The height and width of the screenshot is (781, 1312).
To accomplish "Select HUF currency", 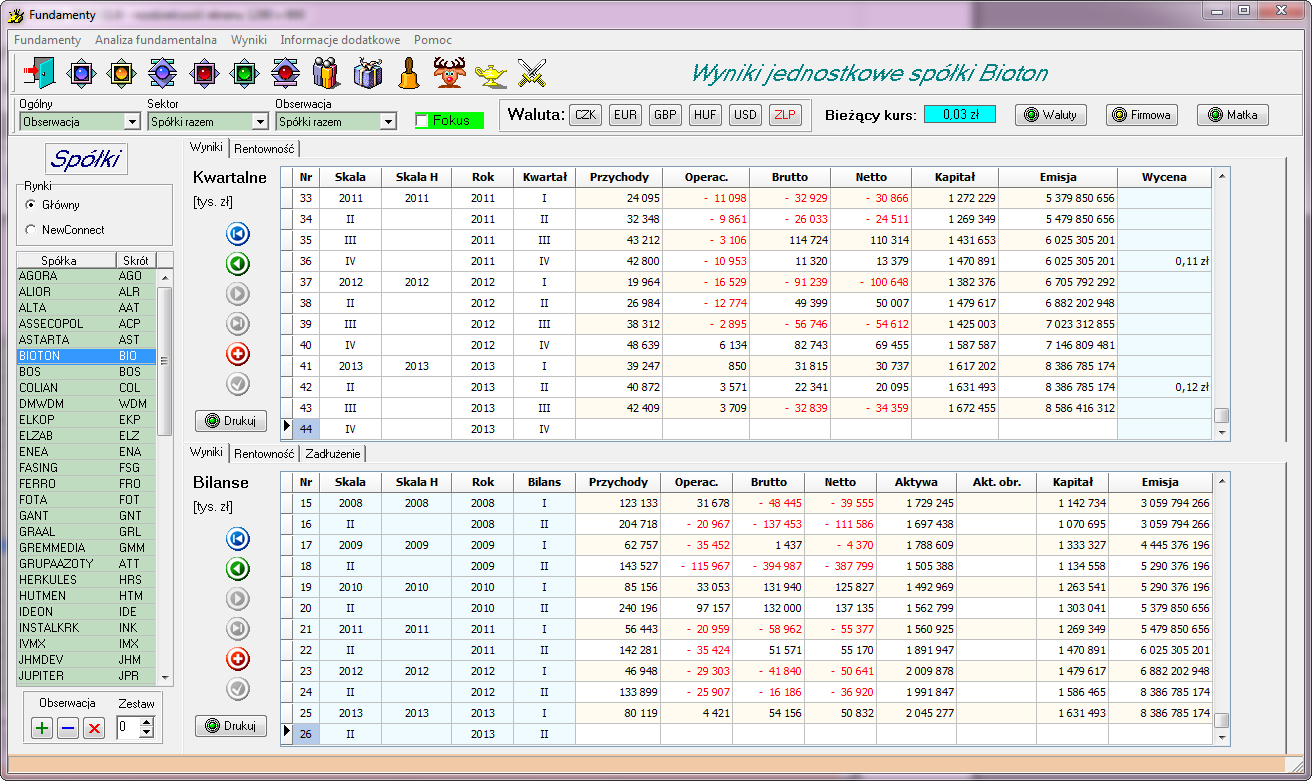I will point(705,115).
